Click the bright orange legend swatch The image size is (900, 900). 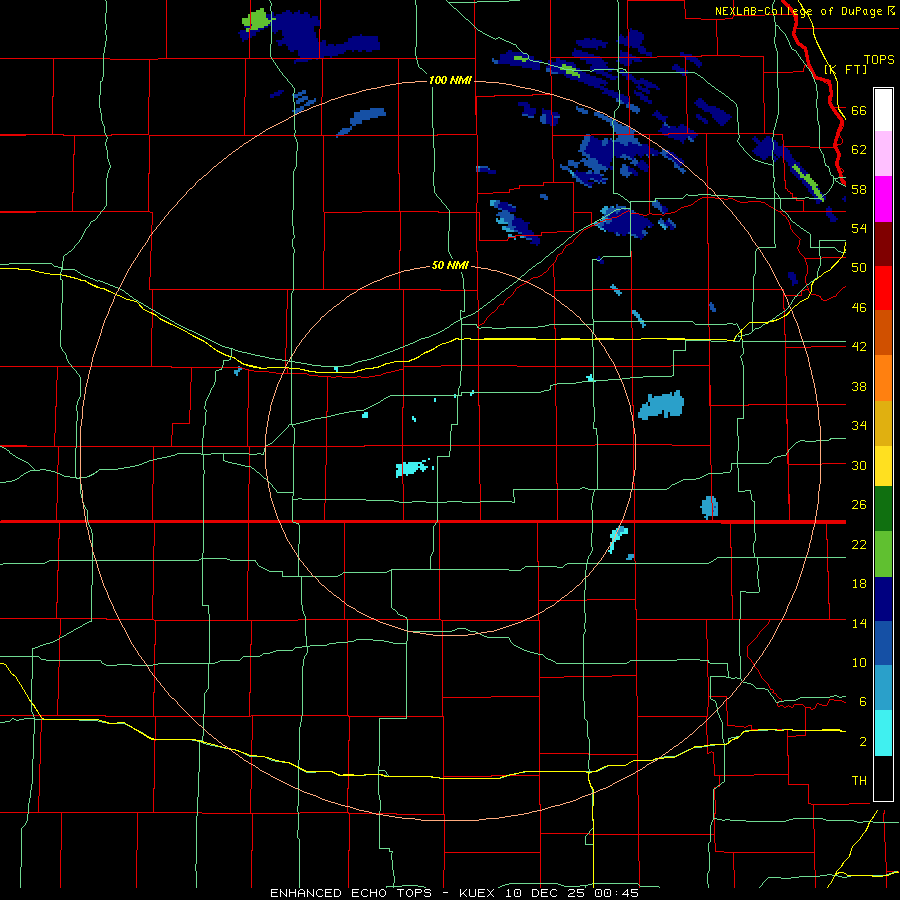tap(883, 377)
